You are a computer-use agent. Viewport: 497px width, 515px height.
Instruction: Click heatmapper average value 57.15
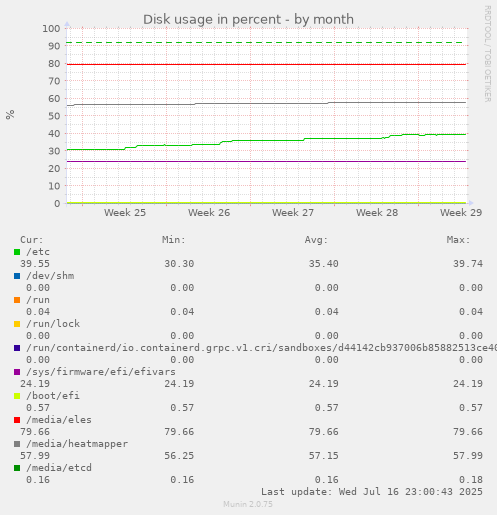click(324, 456)
